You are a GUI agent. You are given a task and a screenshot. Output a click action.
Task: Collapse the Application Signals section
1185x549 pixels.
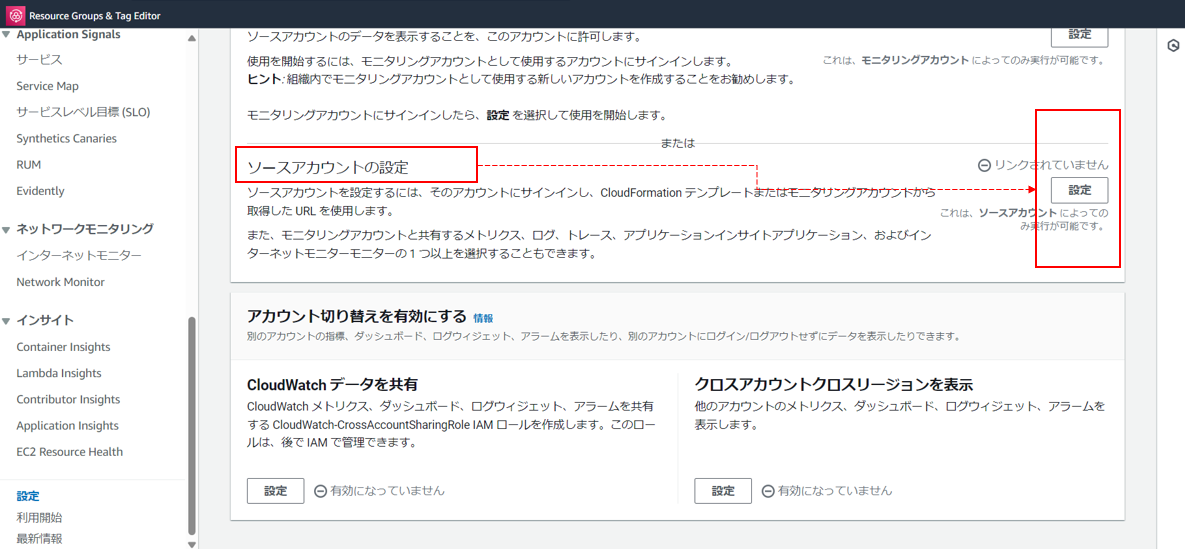7,35
